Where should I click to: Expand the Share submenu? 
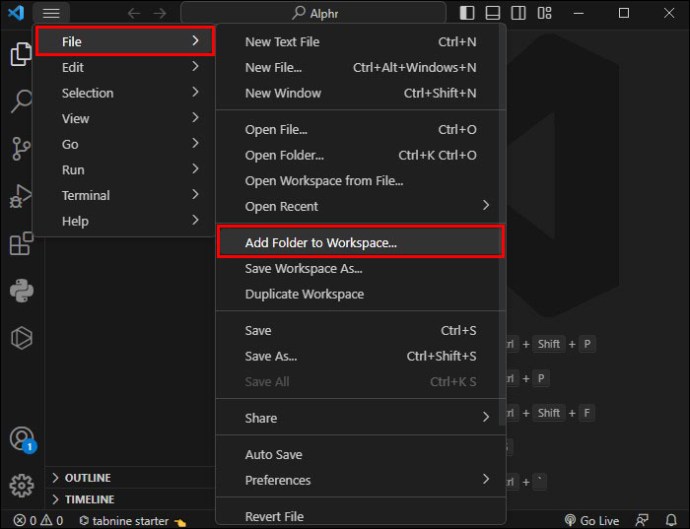pos(360,417)
